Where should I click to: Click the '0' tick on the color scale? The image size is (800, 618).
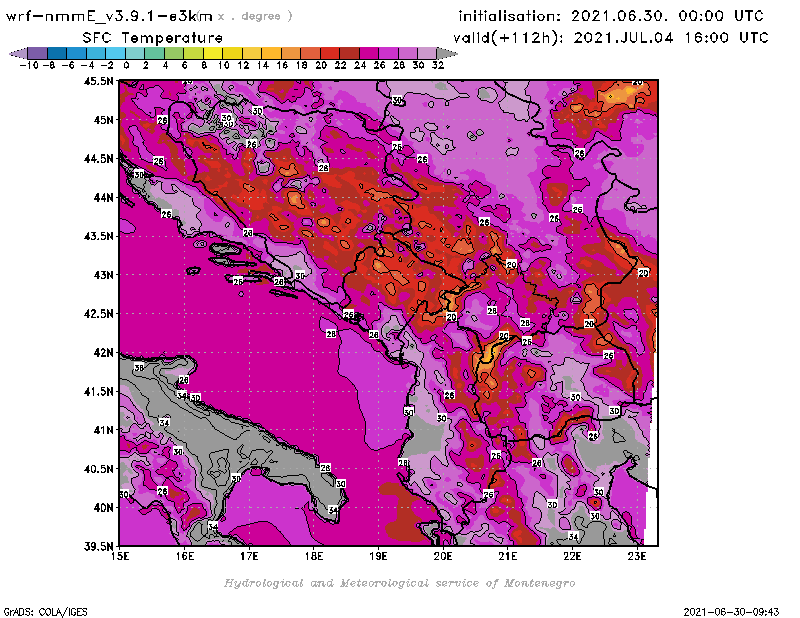[126, 65]
